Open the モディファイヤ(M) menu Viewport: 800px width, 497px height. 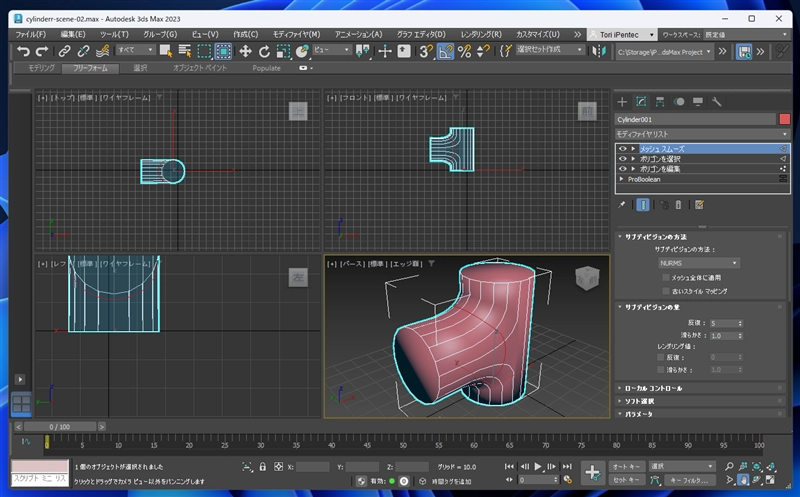pos(296,34)
